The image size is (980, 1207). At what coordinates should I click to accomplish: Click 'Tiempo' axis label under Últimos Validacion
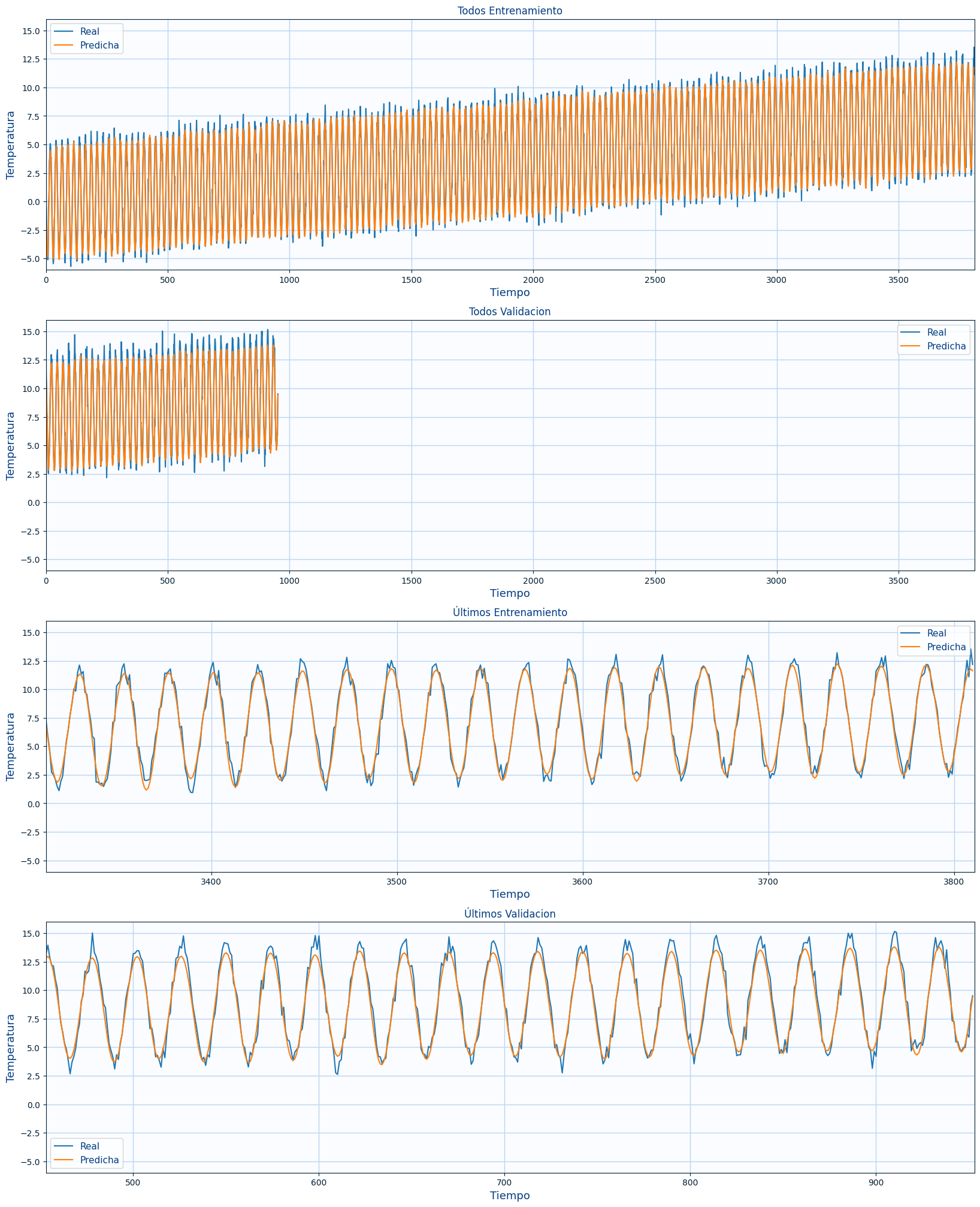point(510,1196)
